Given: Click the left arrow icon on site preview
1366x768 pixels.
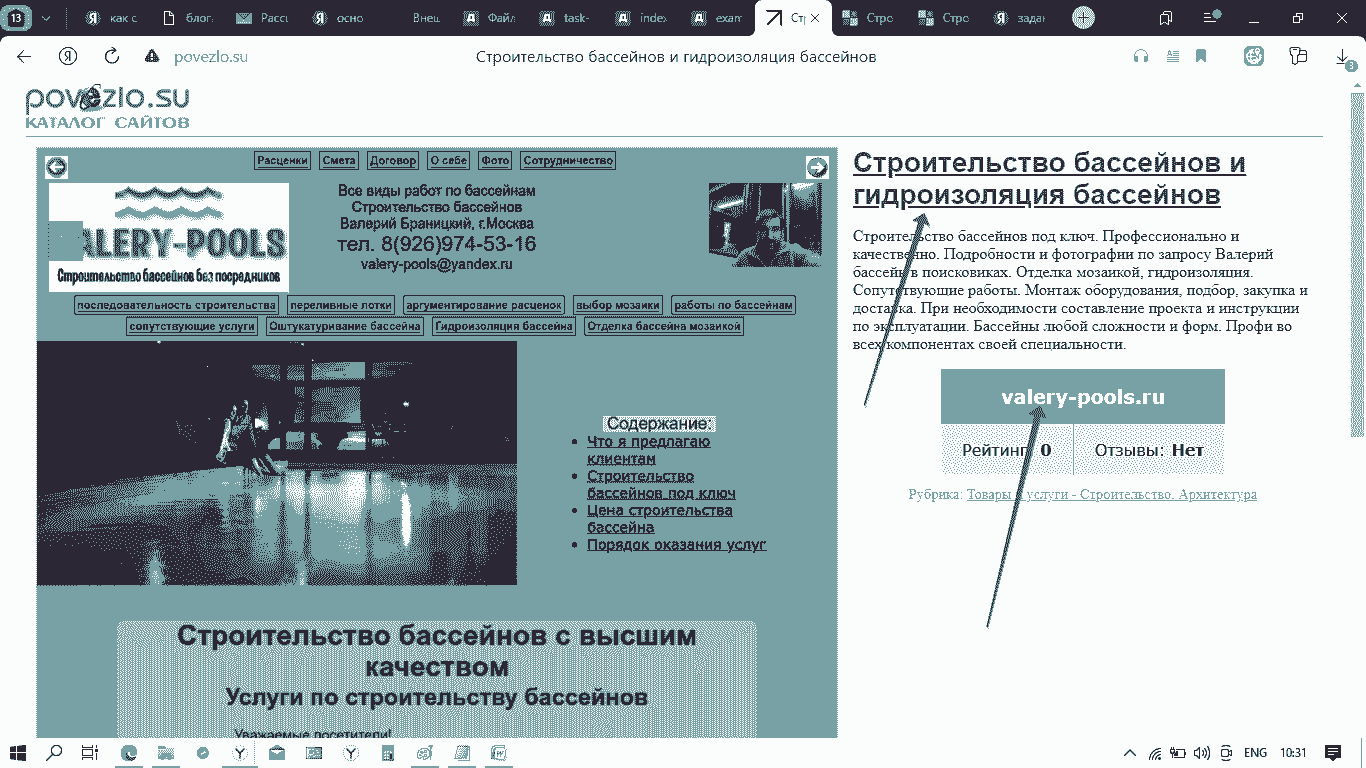Looking at the screenshot, I should pos(57,167).
